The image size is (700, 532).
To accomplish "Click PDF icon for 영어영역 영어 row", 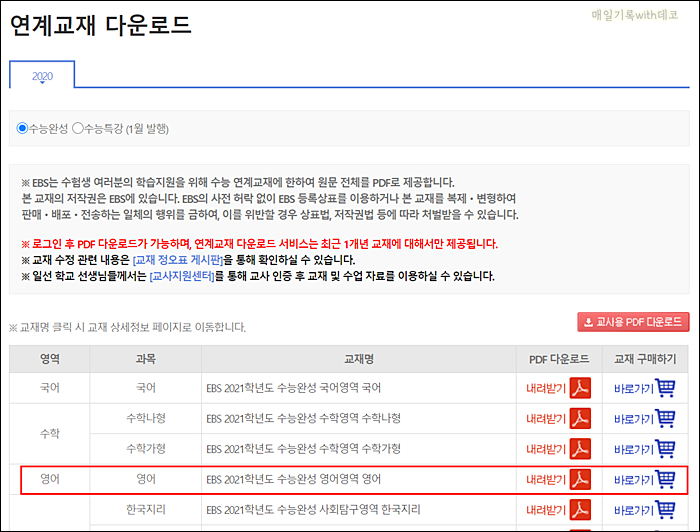I will (x=580, y=479).
